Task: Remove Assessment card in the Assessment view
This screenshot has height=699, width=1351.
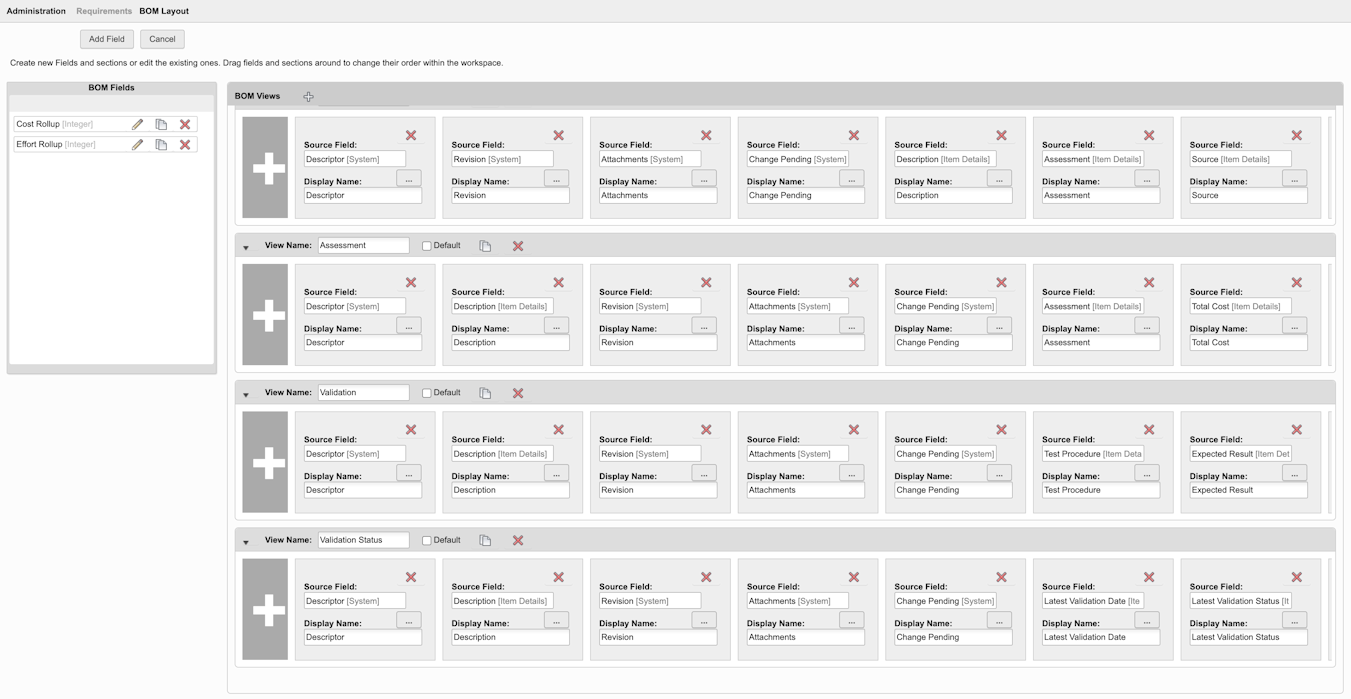Action: click(x=1149, y=283)
